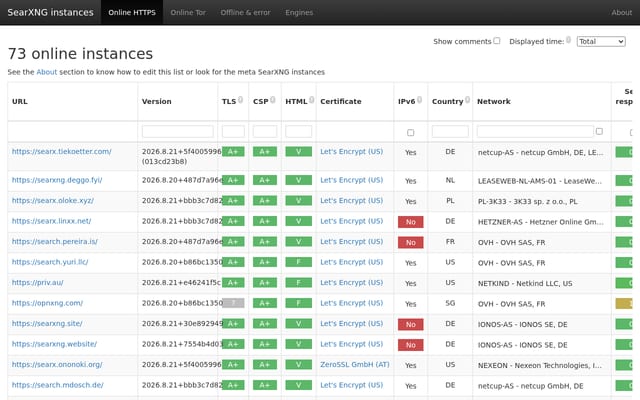Click red IPv6 No badge for searx.linxx.net
The height and width of the screenshot is (400, 640).
tap(411, 222)
